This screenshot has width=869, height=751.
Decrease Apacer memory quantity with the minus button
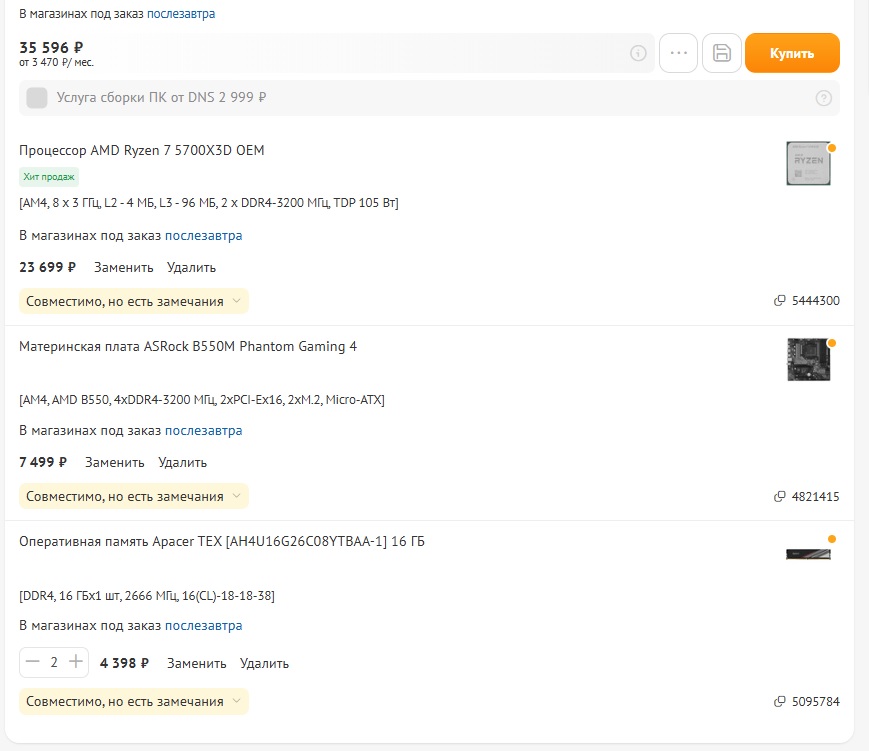33,662
